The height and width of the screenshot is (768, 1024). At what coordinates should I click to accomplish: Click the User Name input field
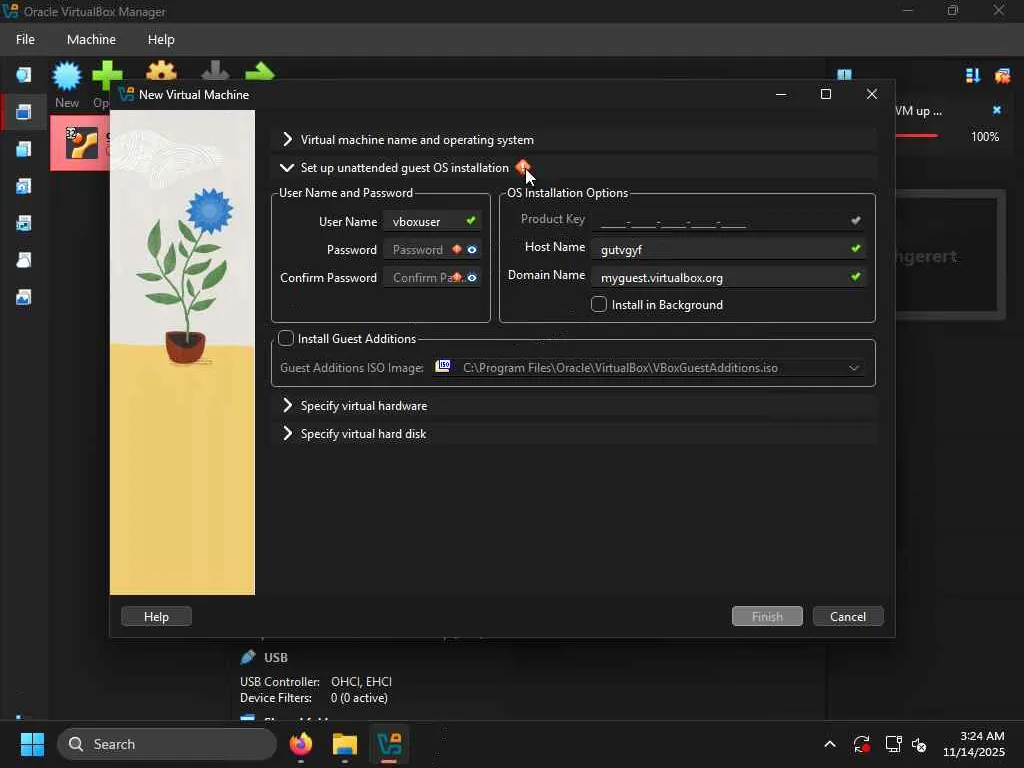click(432, 221)
